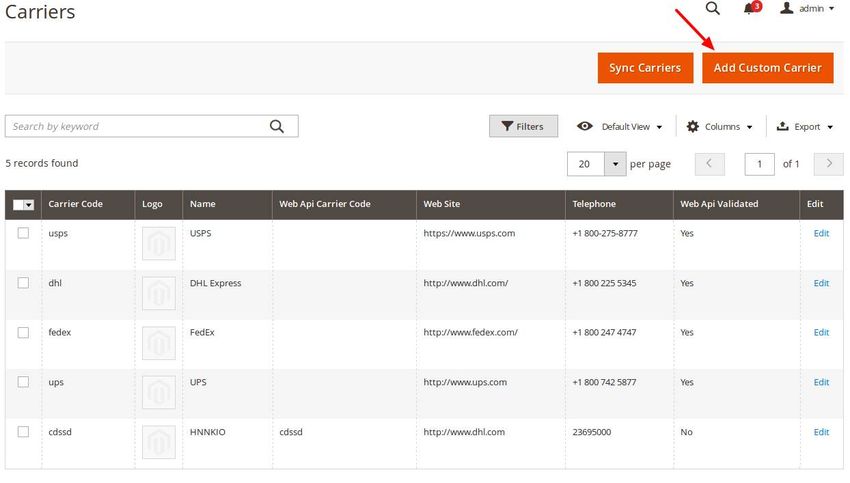Screen dimensions: 850x483
Task: Click the Sync Carriers button
Action: click(x=645, y=68)
